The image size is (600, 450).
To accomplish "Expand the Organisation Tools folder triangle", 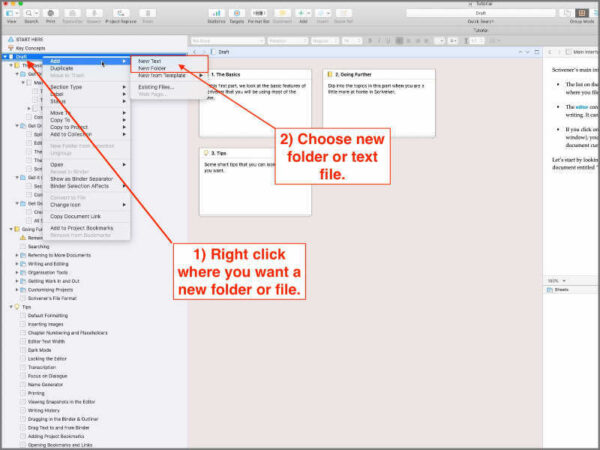I will (17, 272).
